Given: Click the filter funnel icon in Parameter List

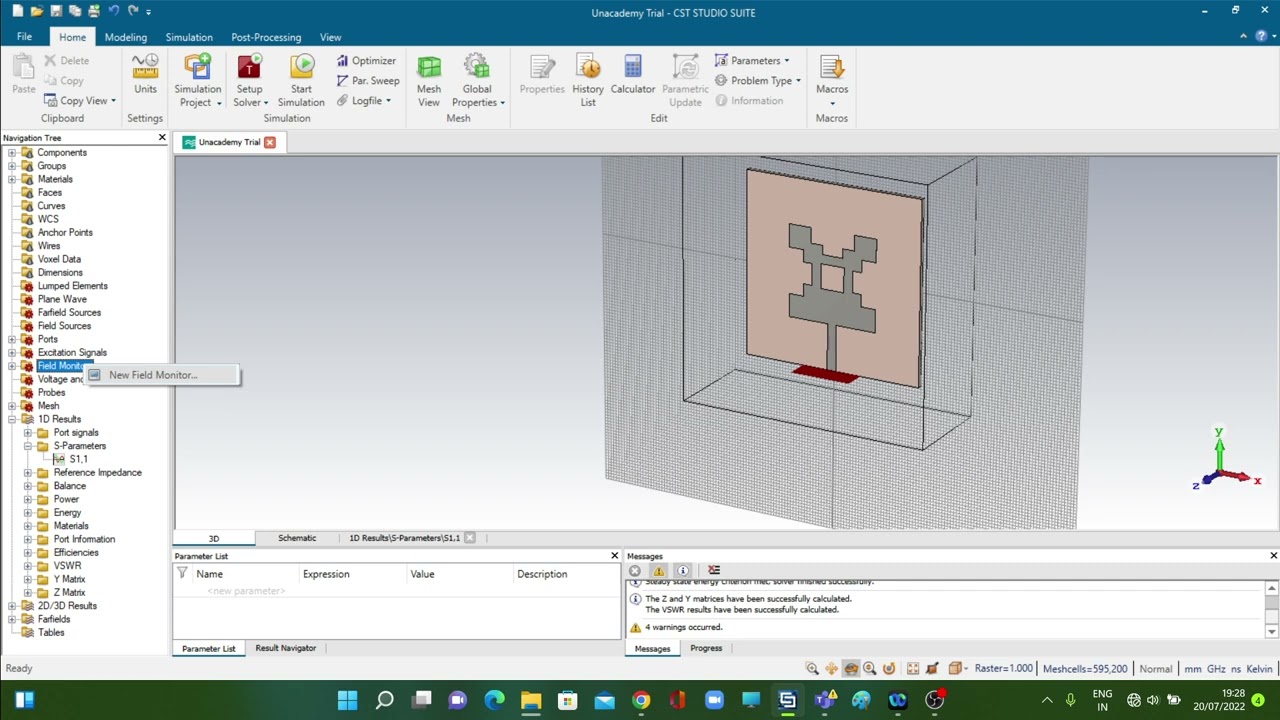Looking at the screenshot, I should click(182, 574).
